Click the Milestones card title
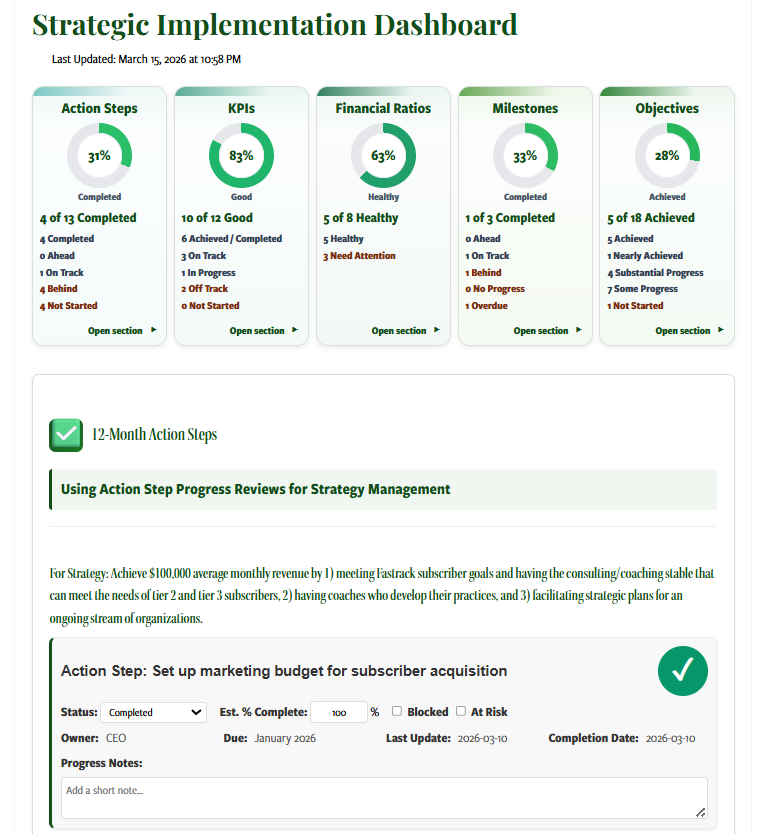The width and height of the screenshot is (766, 834). (525, 109)
